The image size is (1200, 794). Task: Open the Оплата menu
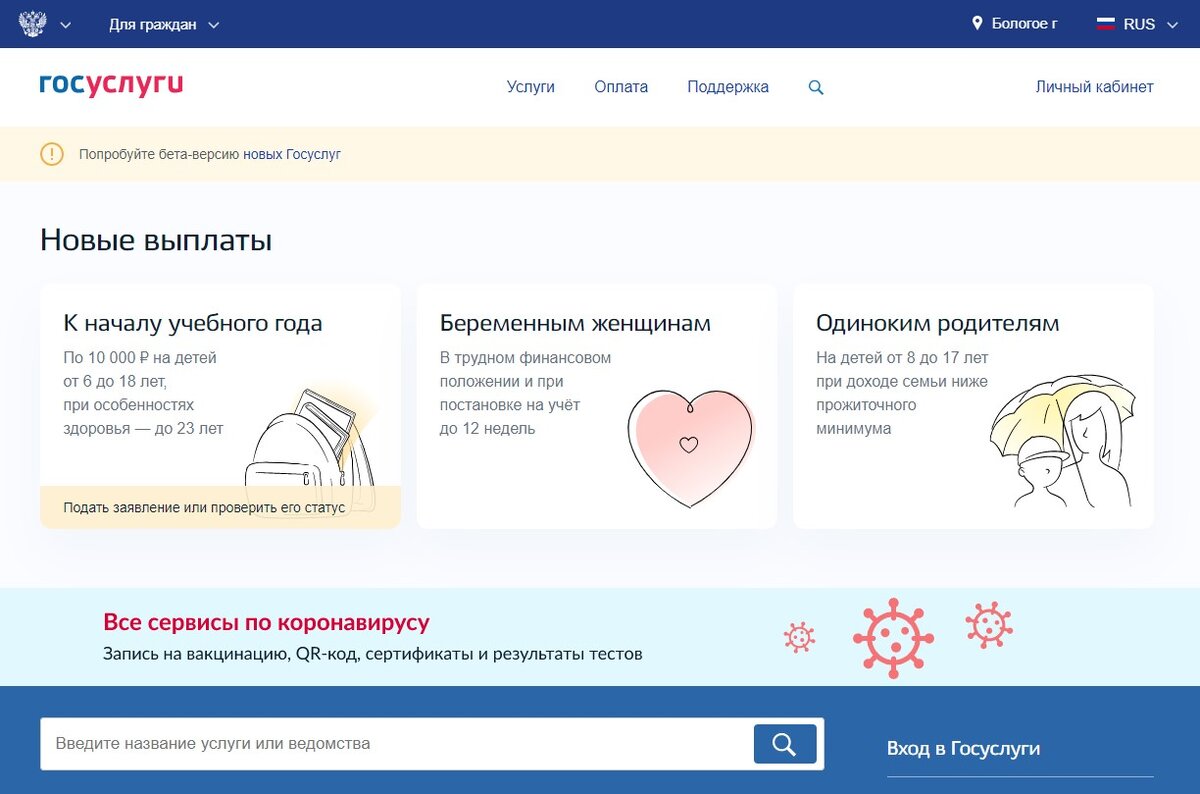[x=620, y=87]
